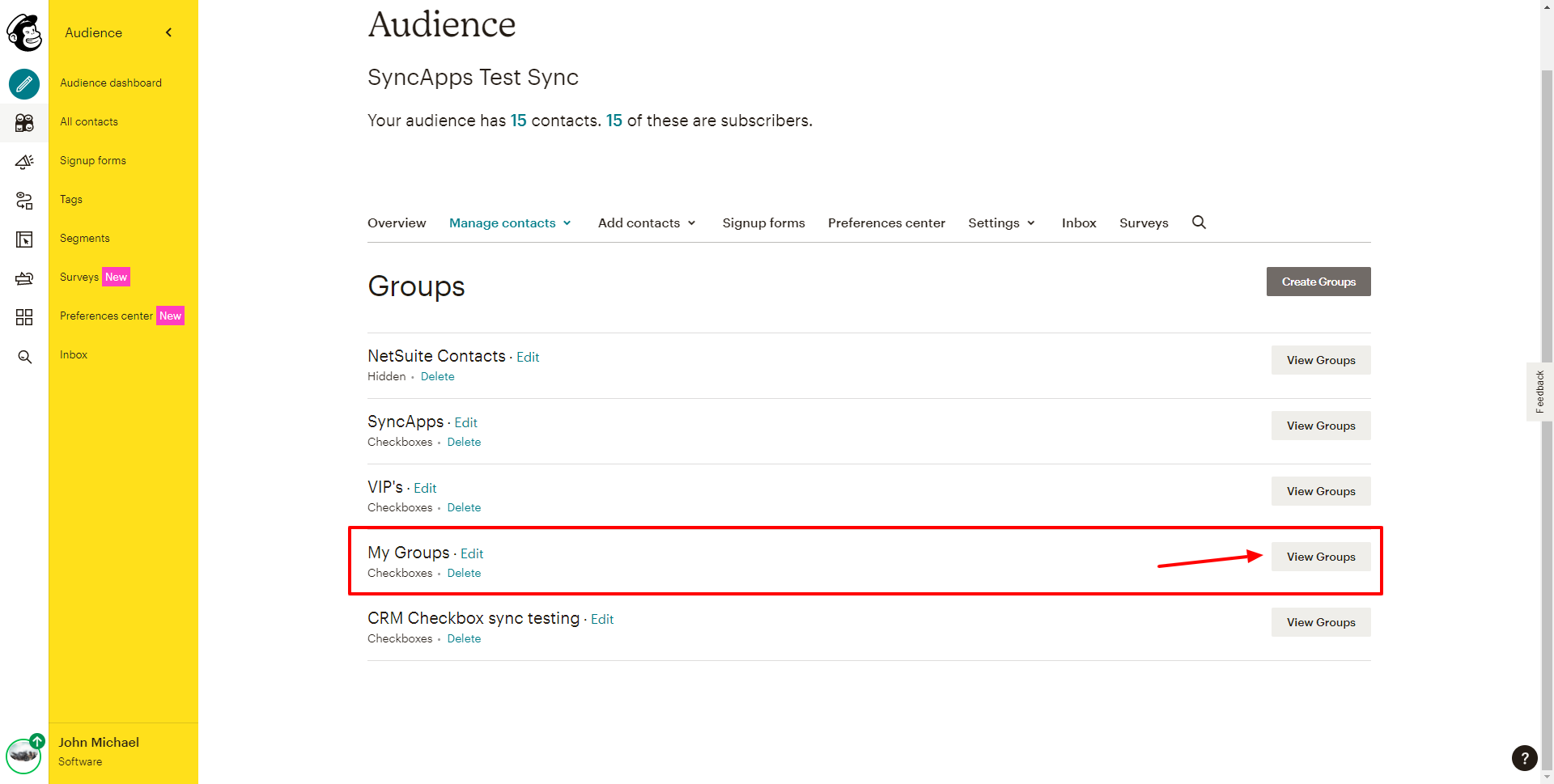Edit the My Groups group
The height and width of the screenshot is (784, 1554).
tap(472, 553)
